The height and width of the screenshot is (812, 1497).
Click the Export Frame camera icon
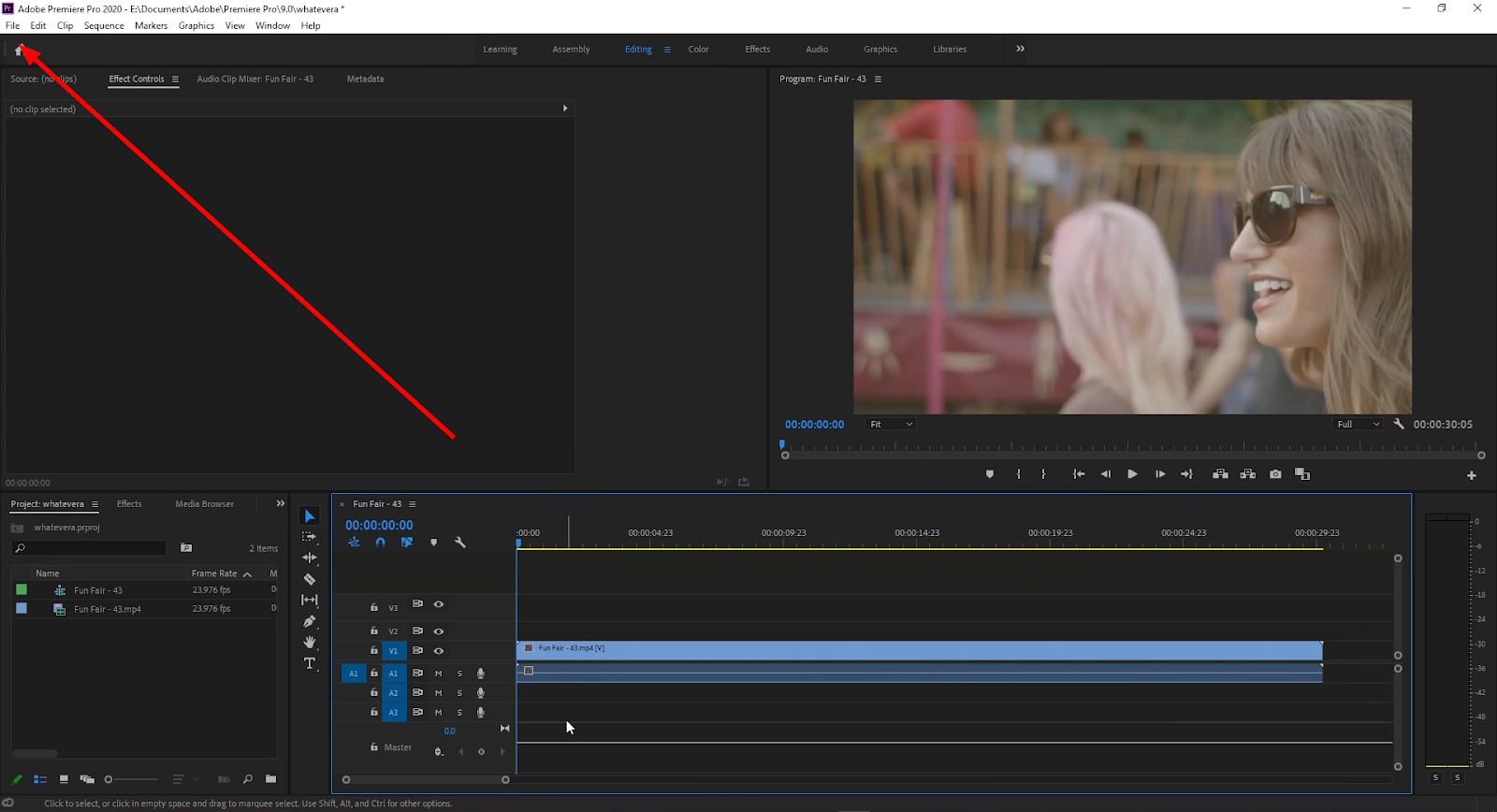coord(1275,474)
